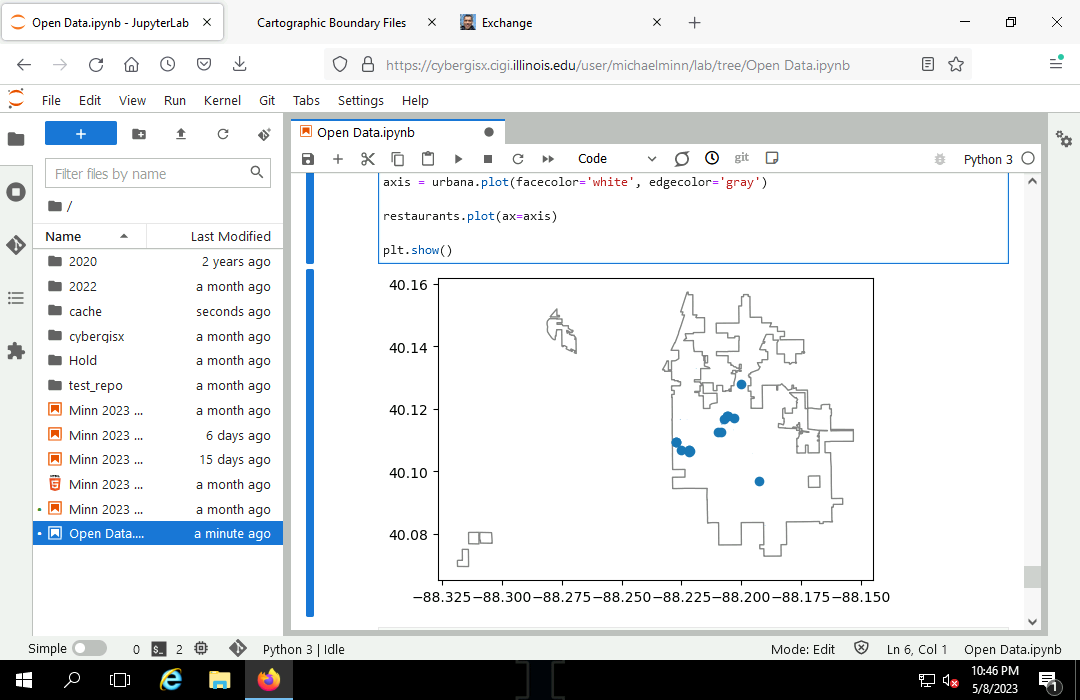1080x700 pixels.
Task: Open the Extension Manager puzzle icon
Action: click(x=16, y=351)
